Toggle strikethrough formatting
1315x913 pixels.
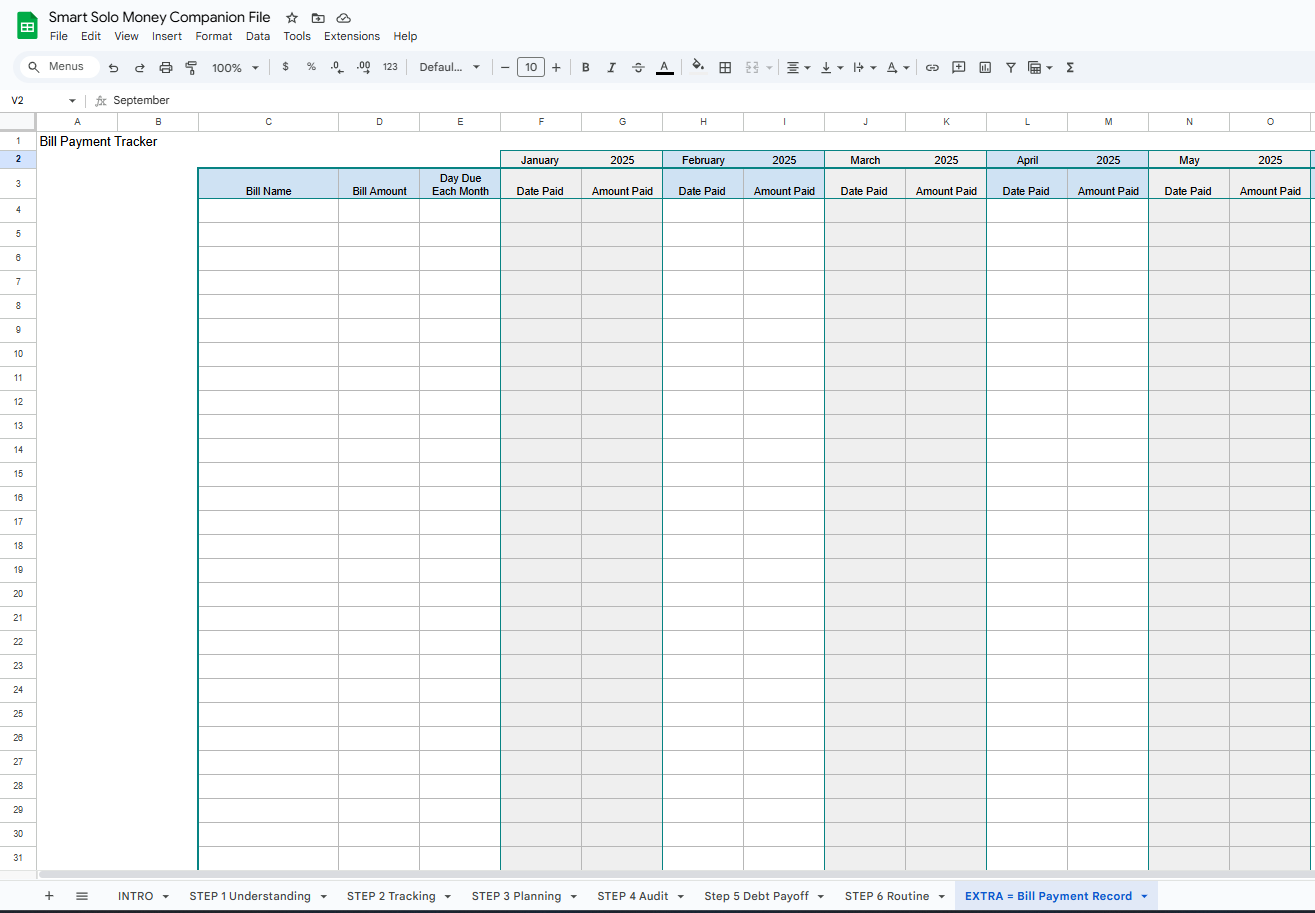[638, 67]
